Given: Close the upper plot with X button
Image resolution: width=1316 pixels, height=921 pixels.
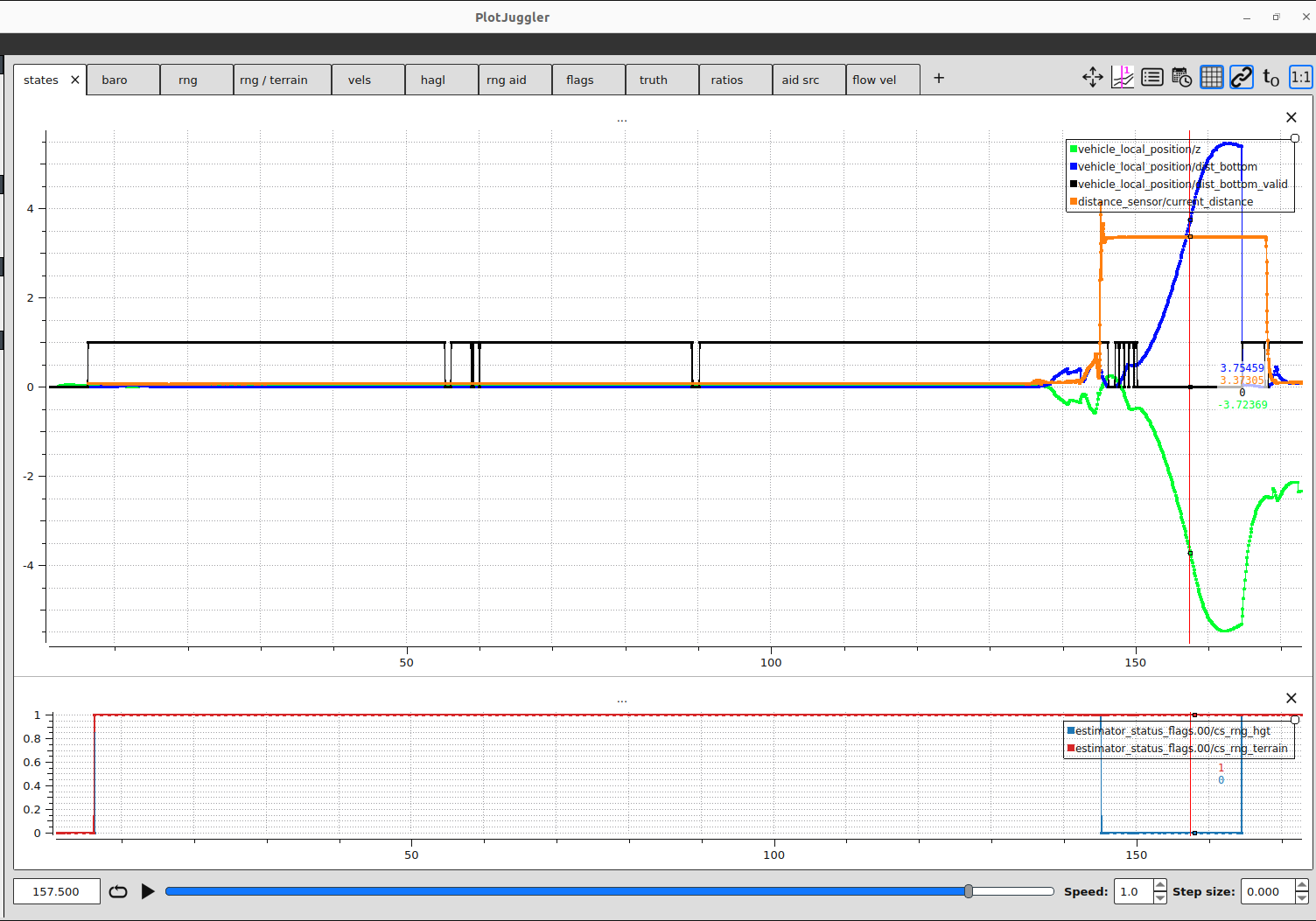Looking at the screenshot, I should tap(1291, 117).
